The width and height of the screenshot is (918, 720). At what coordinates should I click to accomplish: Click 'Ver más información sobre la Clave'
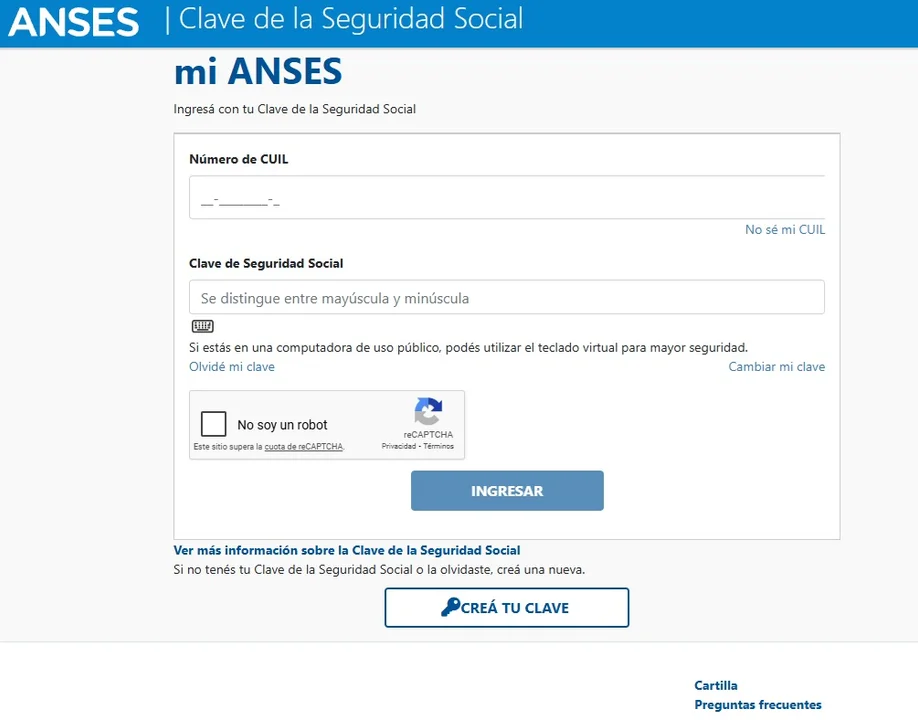(x=347, y=549)
